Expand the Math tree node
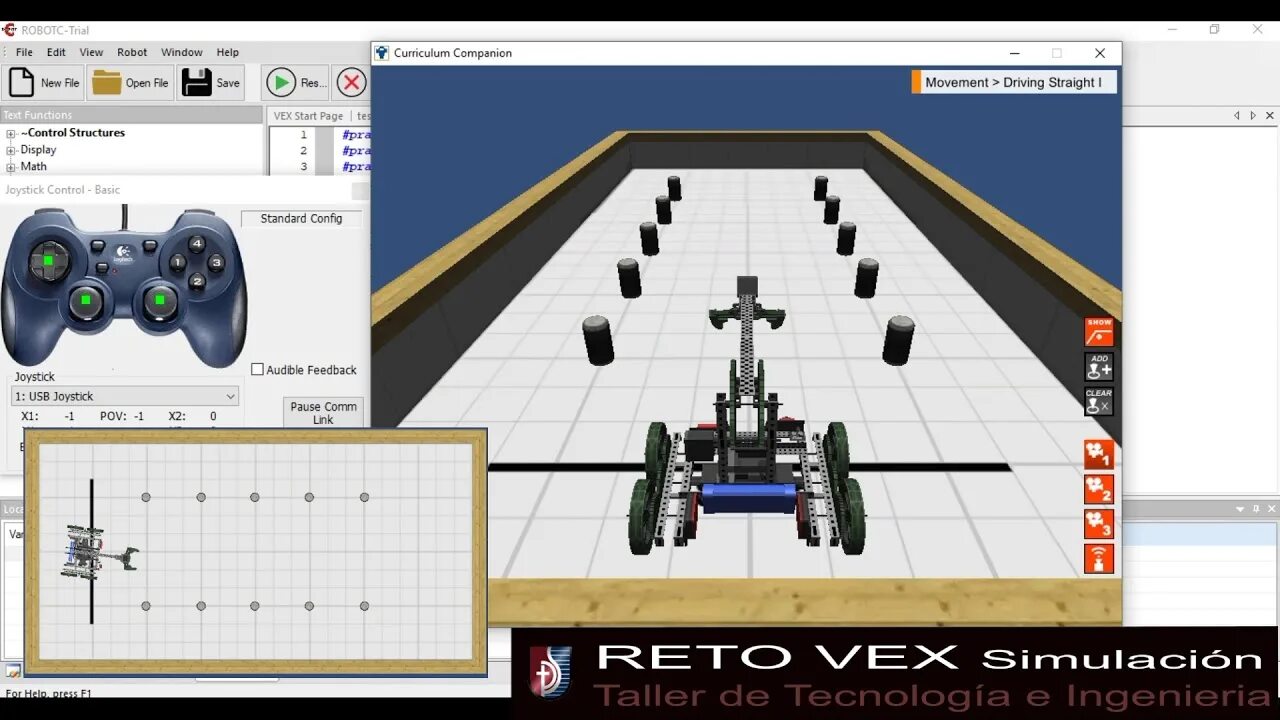This screenshot has height=720, width=1280. pyautogui.click(x=11, y=167)
